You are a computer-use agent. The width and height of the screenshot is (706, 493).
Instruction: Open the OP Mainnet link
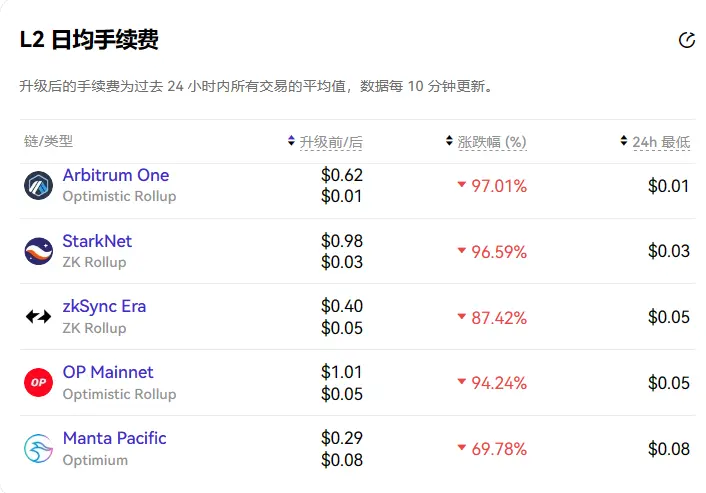108,372
